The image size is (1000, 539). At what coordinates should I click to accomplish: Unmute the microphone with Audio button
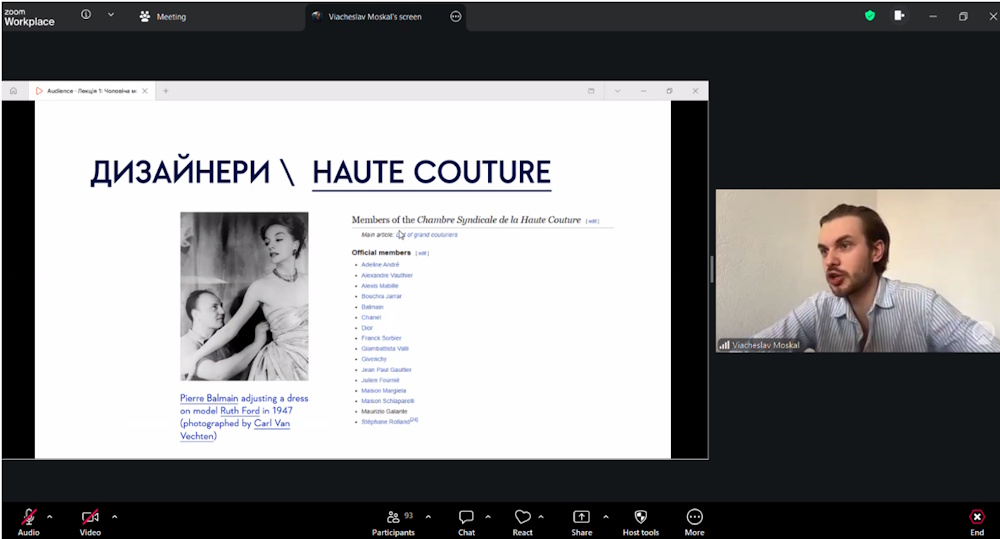[29, 518]
